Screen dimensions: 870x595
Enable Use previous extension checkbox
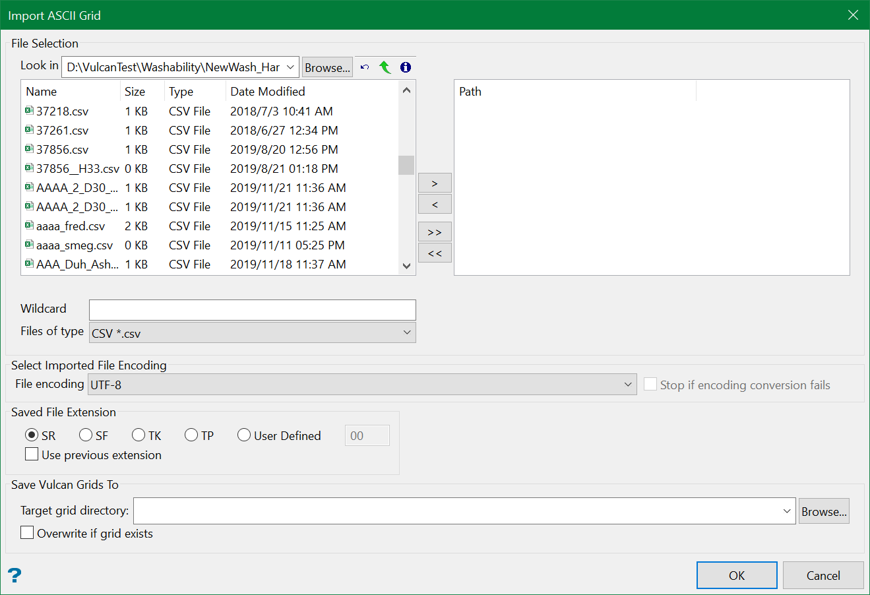click(x=32, y=455)
